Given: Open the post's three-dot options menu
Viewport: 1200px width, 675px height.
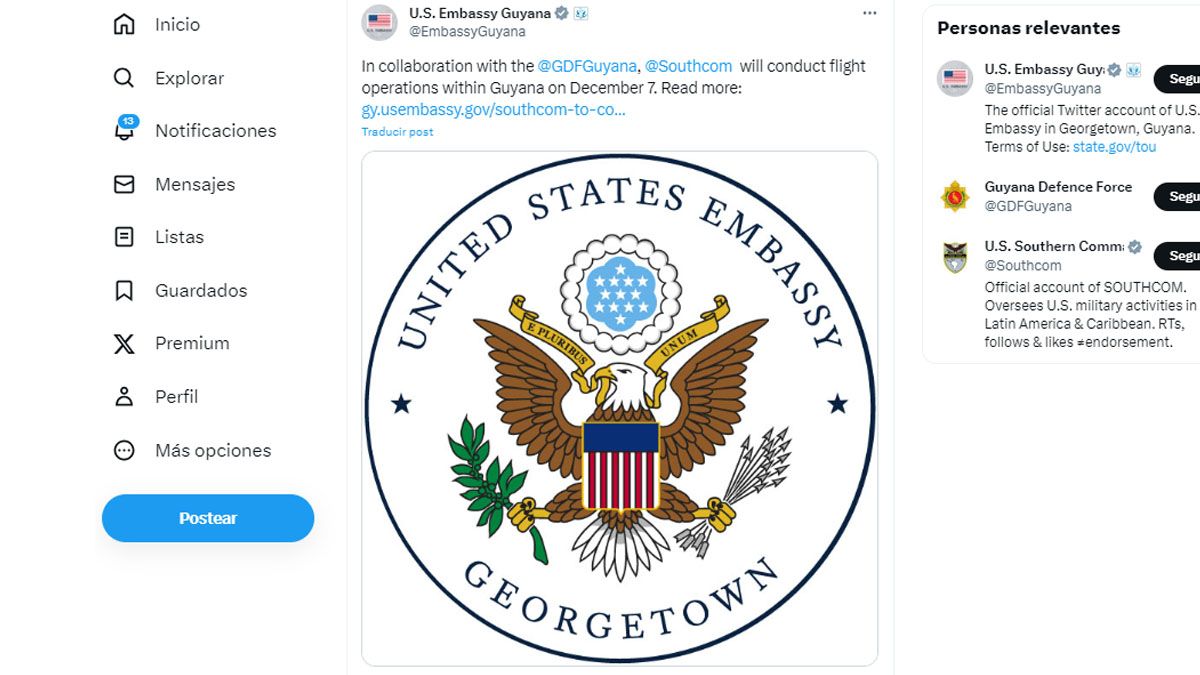Looking at the screenshot, I should point(869,13).
